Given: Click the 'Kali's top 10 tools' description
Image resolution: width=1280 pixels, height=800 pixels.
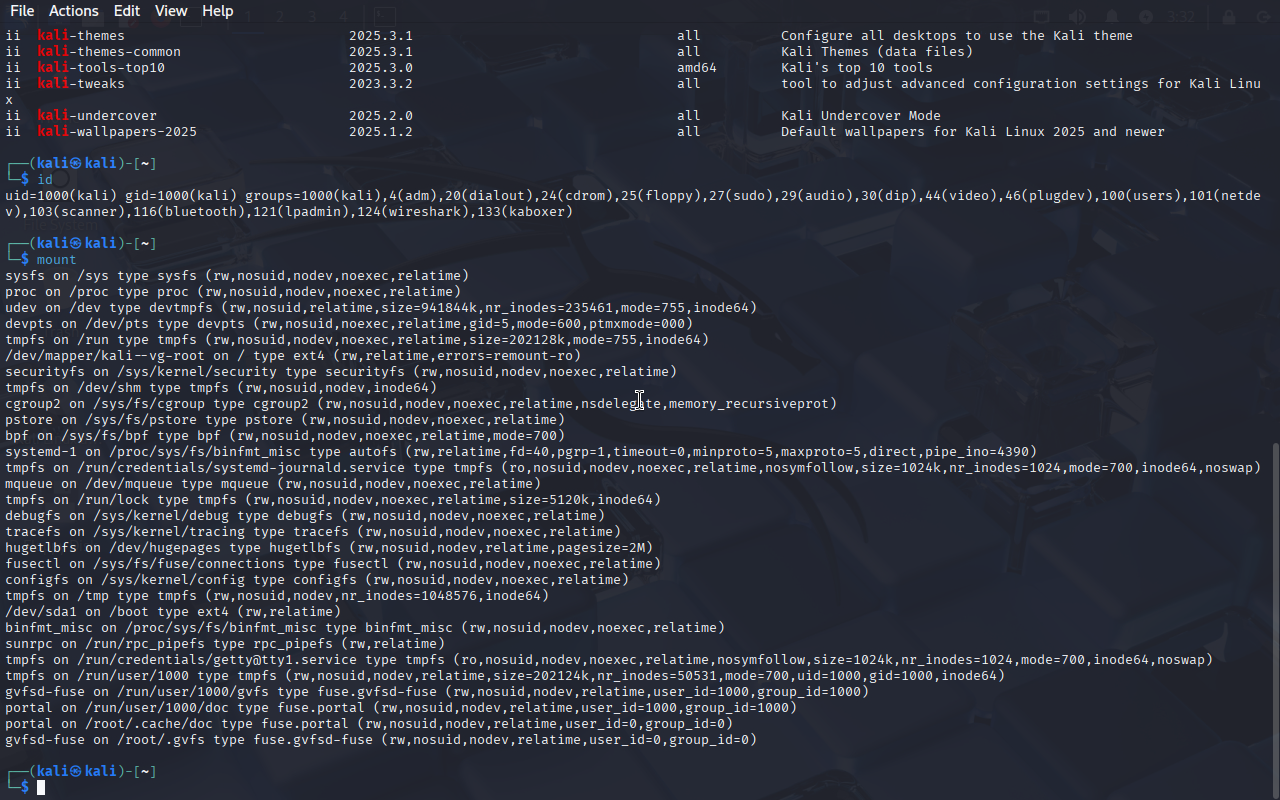Looking at the screenshot, I should 857,68.
